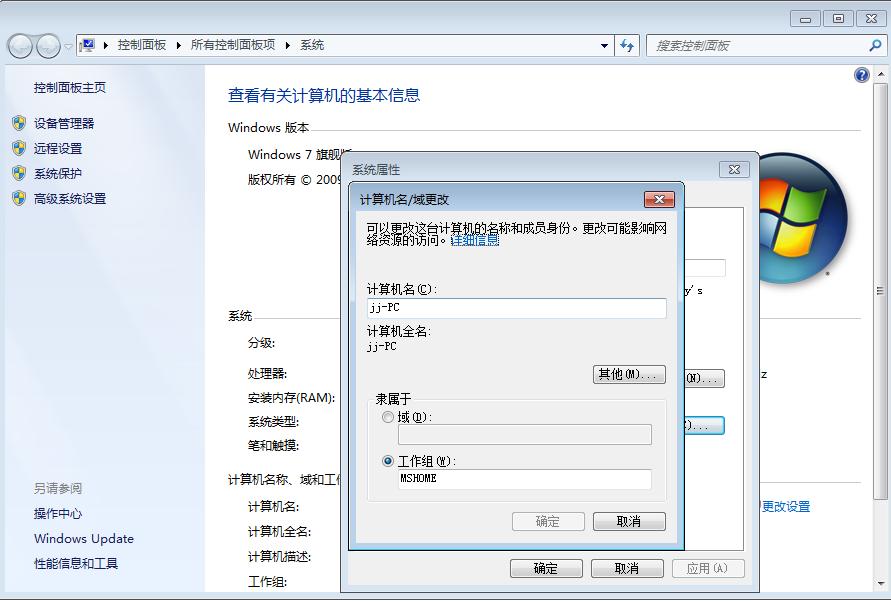Click the 确定 button in the domain dialog
891x603 pixels.
[549, 521]
